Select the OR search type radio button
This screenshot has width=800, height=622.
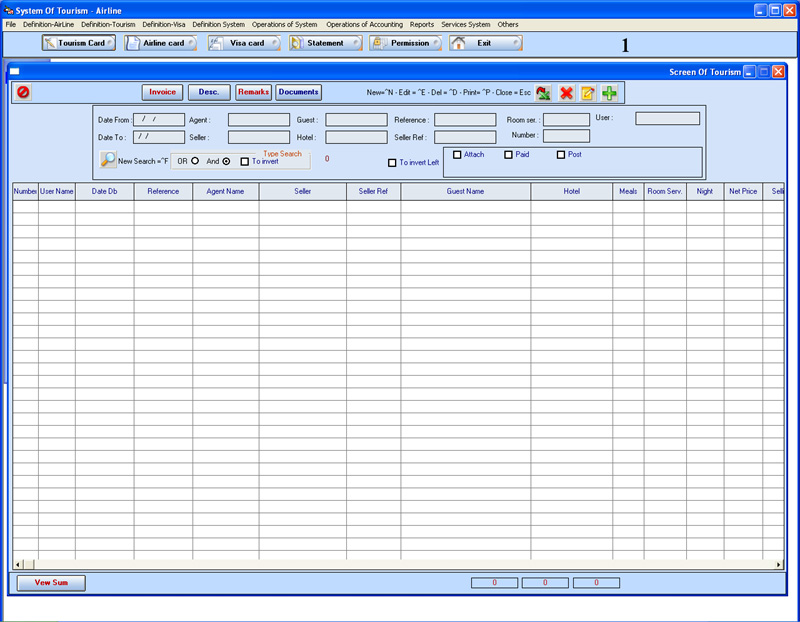pos(195,161)
